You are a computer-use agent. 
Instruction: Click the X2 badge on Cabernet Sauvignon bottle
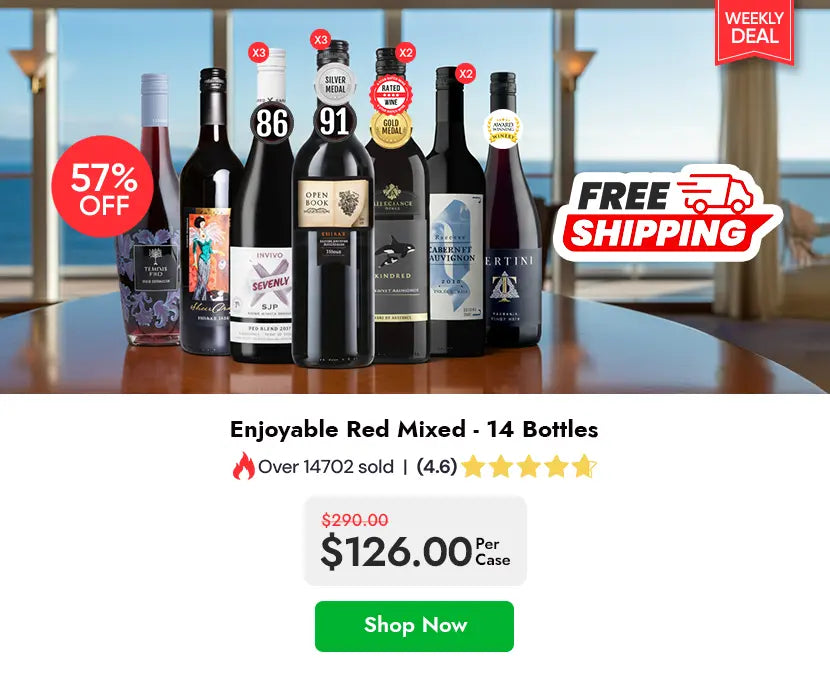coord(465,73)
